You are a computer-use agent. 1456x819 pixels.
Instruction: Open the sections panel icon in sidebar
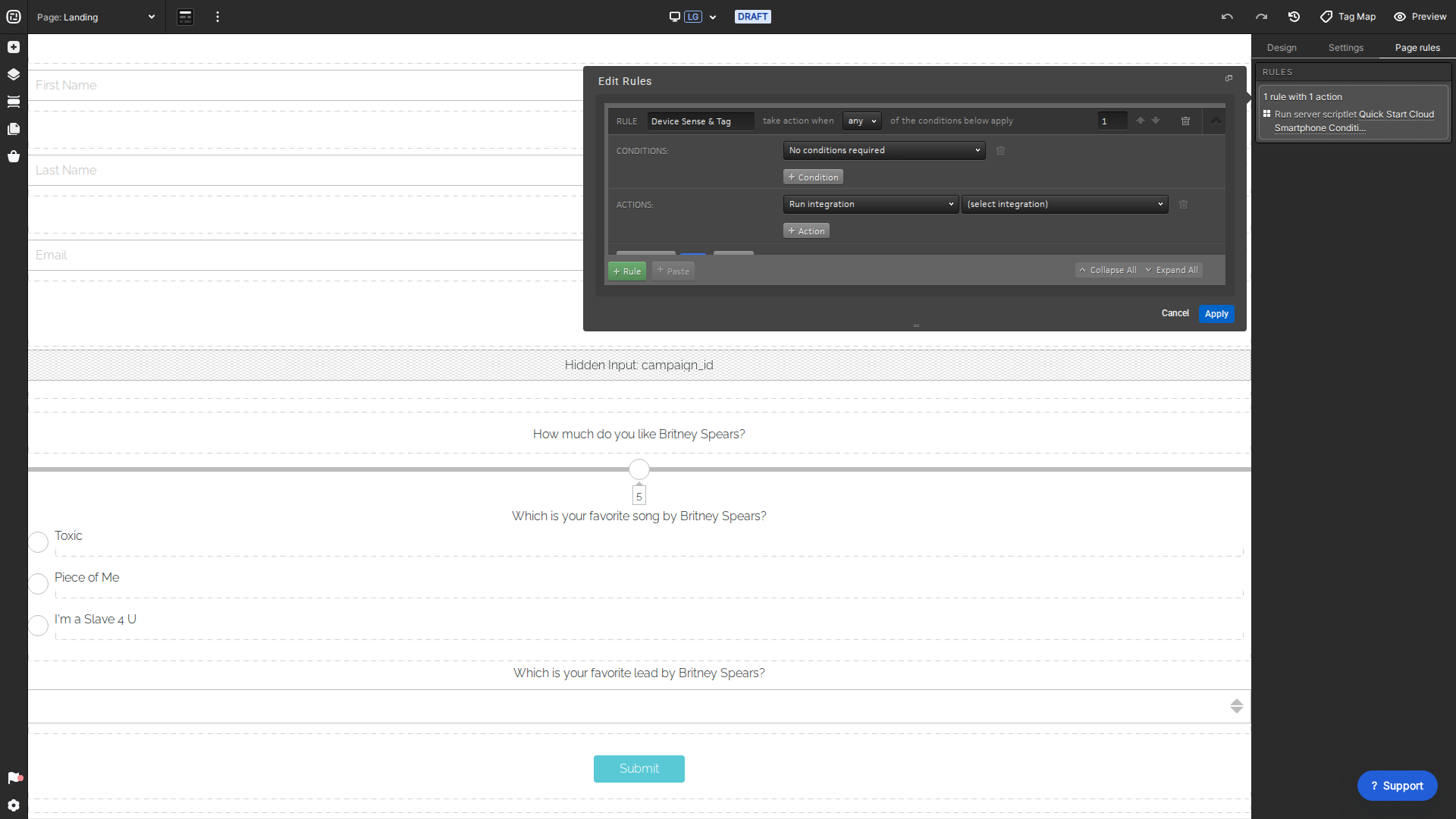coord(14,102)
